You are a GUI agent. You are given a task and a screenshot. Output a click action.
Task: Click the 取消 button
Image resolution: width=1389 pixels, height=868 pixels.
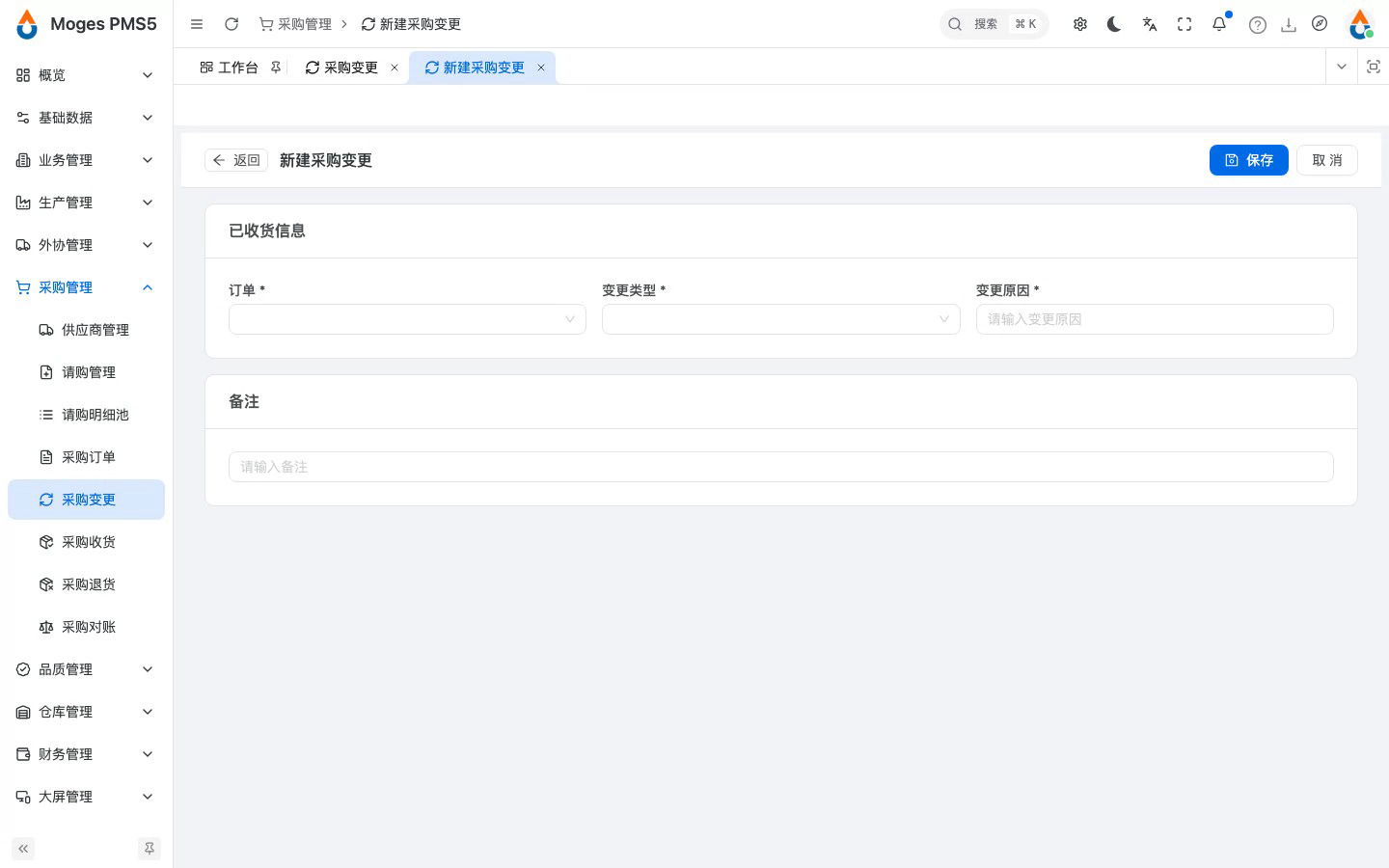1327,160
